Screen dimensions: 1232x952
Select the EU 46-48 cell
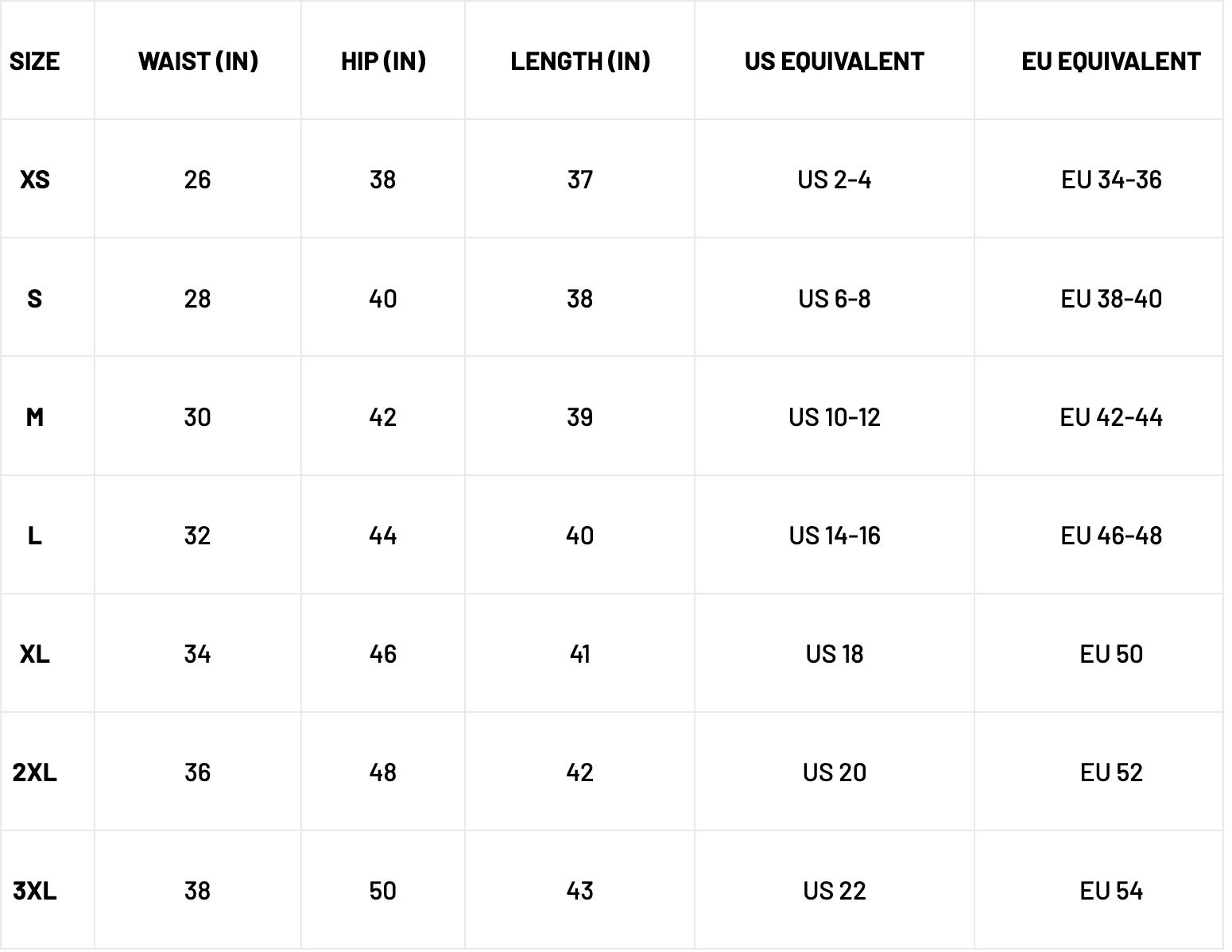1110,536
